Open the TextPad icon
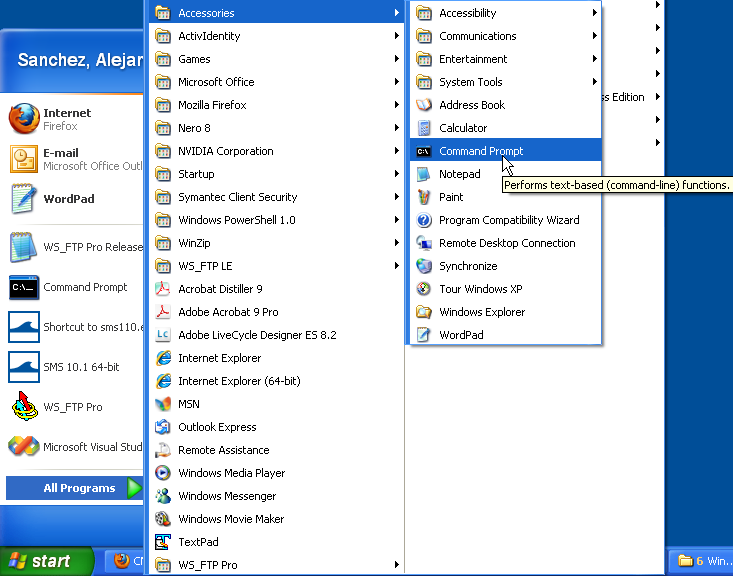 coord(163,542)
